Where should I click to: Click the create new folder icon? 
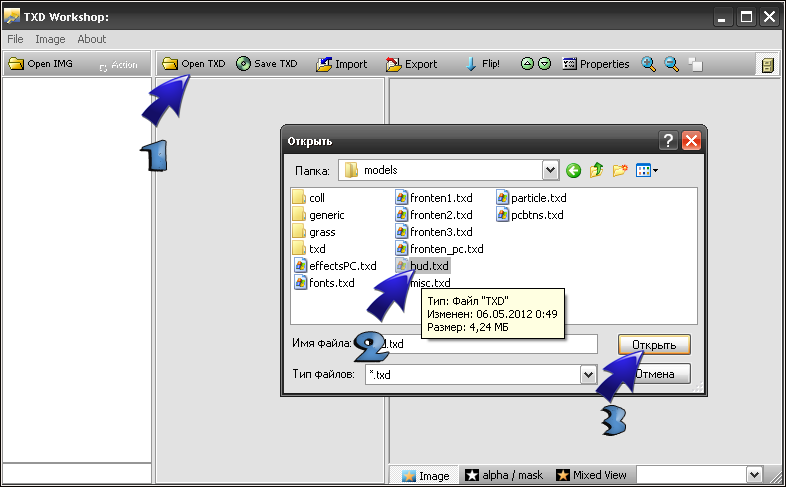coord(620,170)
